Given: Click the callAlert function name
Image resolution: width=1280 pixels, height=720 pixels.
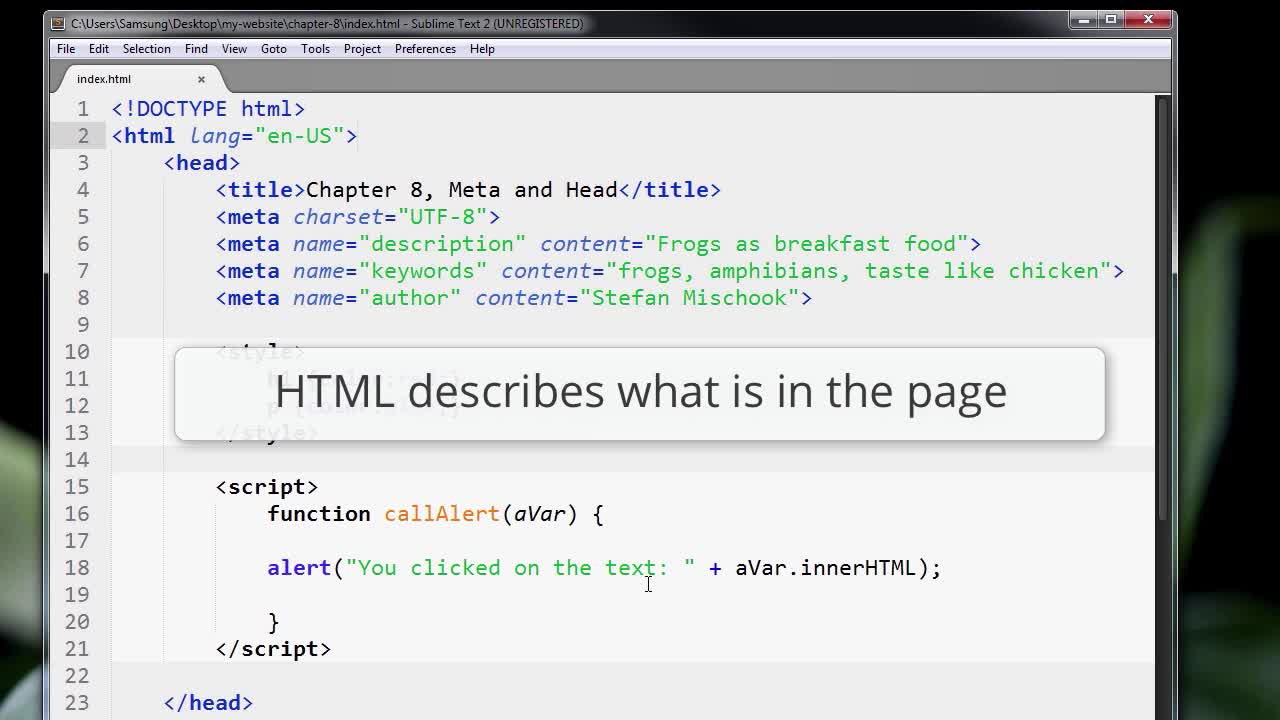Looking at the screenshot, I should [x=442, y=514].
